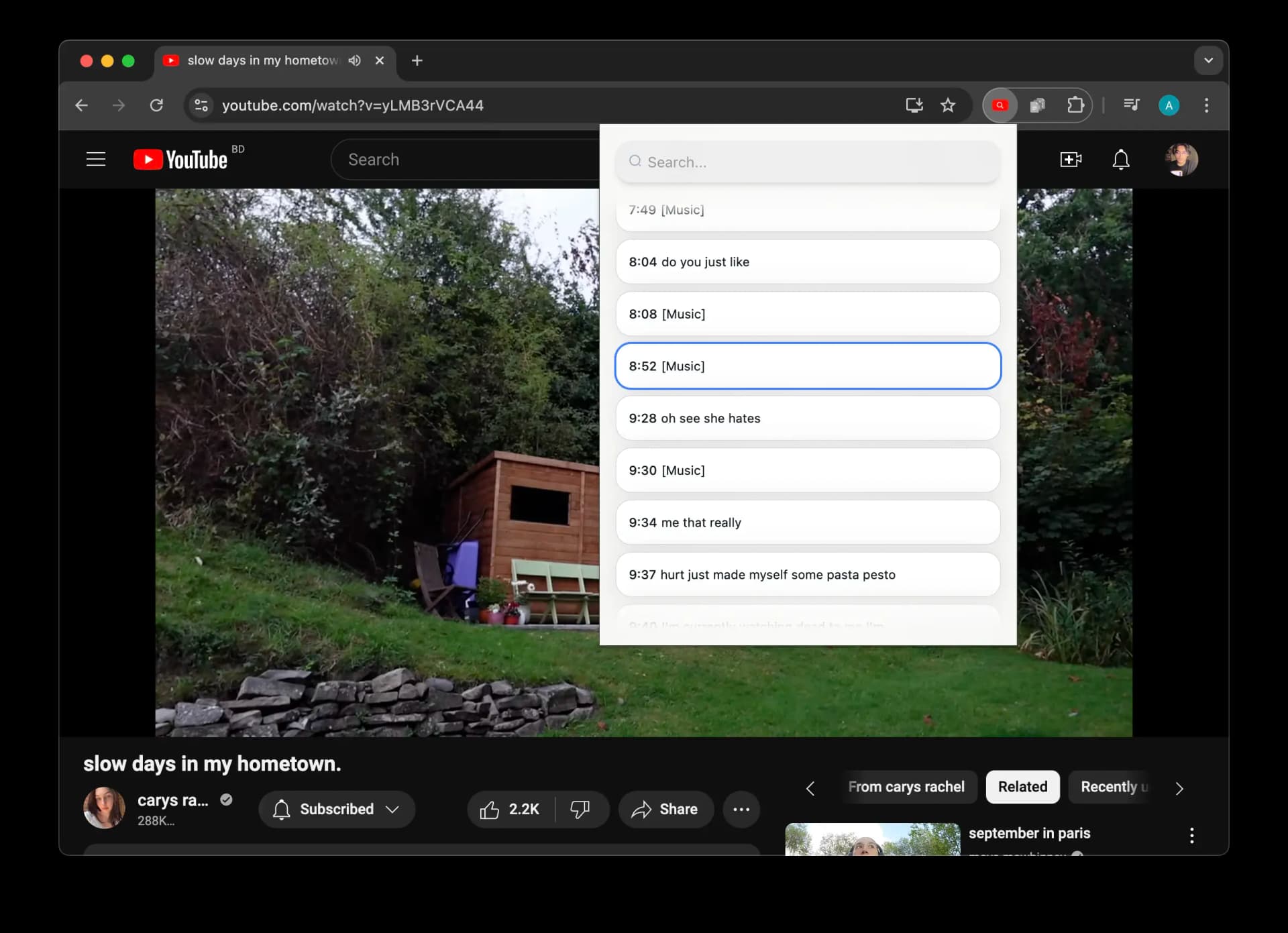Viewport: 1288px width, 933px height.
Task: Select the Related chip tab
Action: coord(1022,787)
